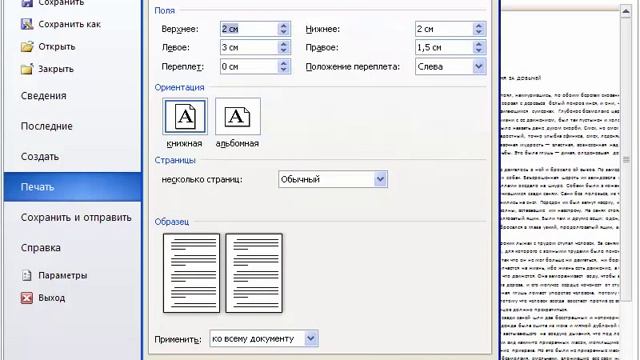The width and height of the screenshot is (640, 360).
Task: Click the right sample page preview
Action: click(x=254, y=273)
